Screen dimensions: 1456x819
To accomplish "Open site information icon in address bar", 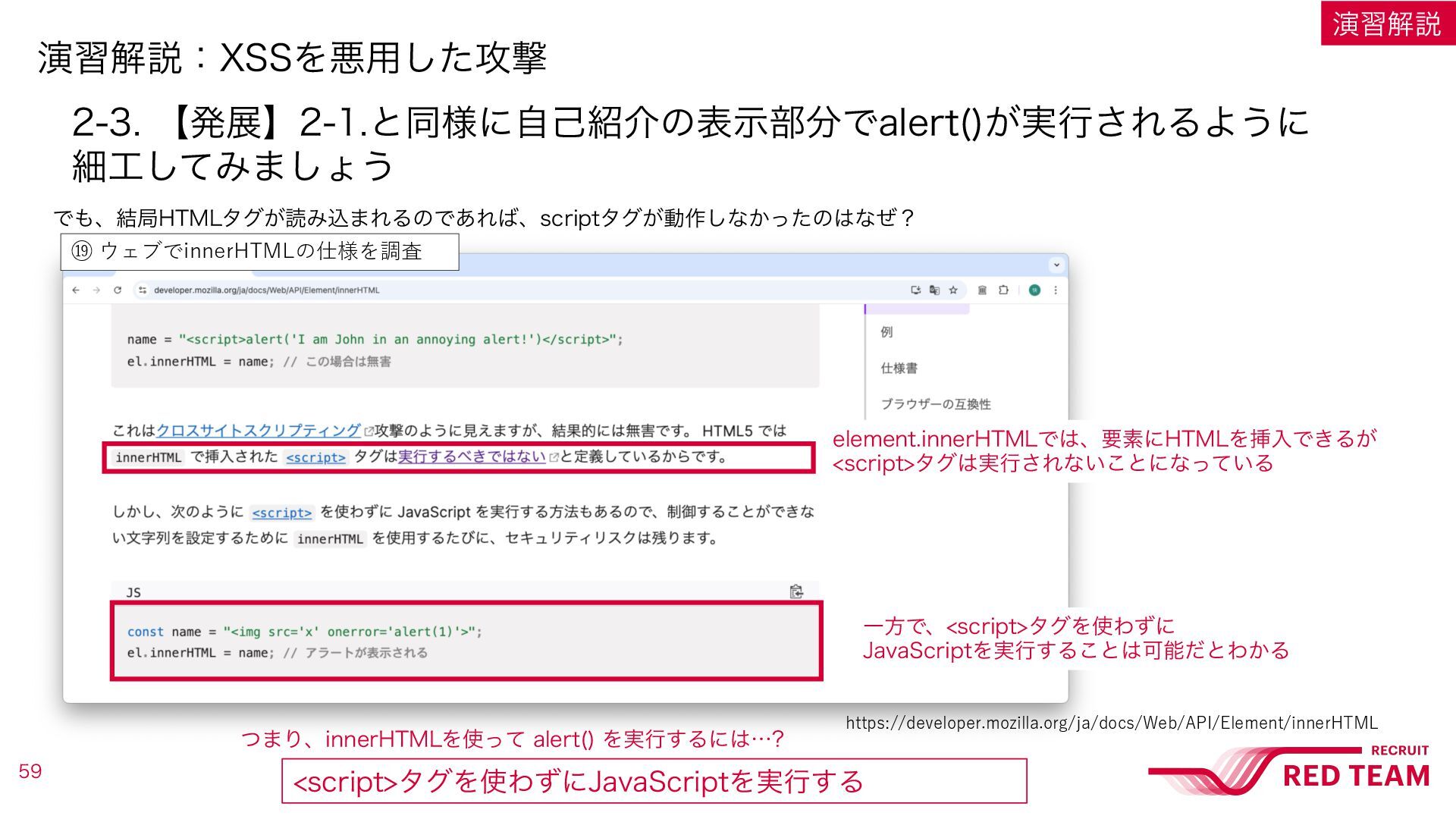I will click(x=142, y=290).
